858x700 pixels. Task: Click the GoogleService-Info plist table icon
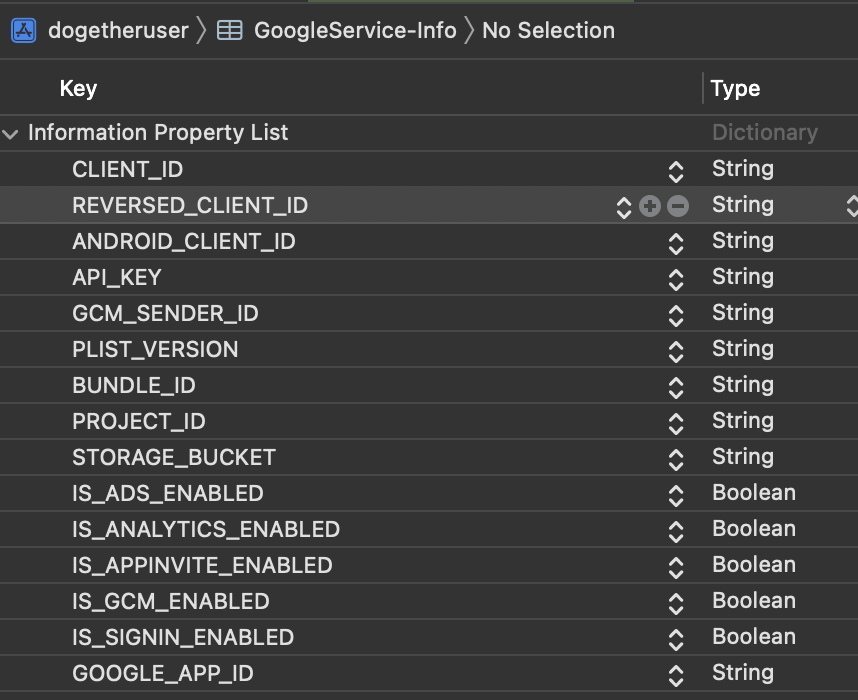230,31
